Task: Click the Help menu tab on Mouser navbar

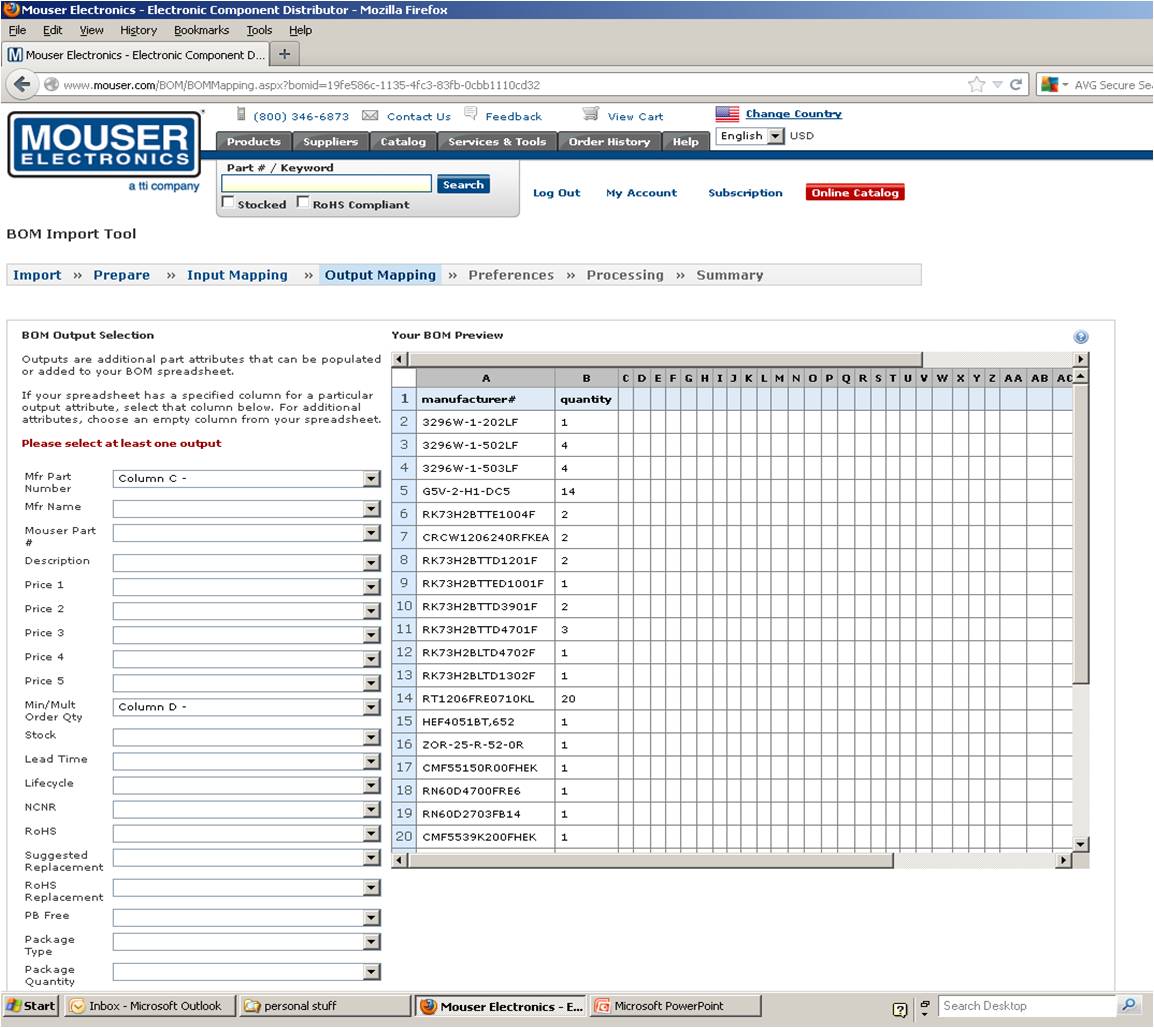Action: [685, 141]
